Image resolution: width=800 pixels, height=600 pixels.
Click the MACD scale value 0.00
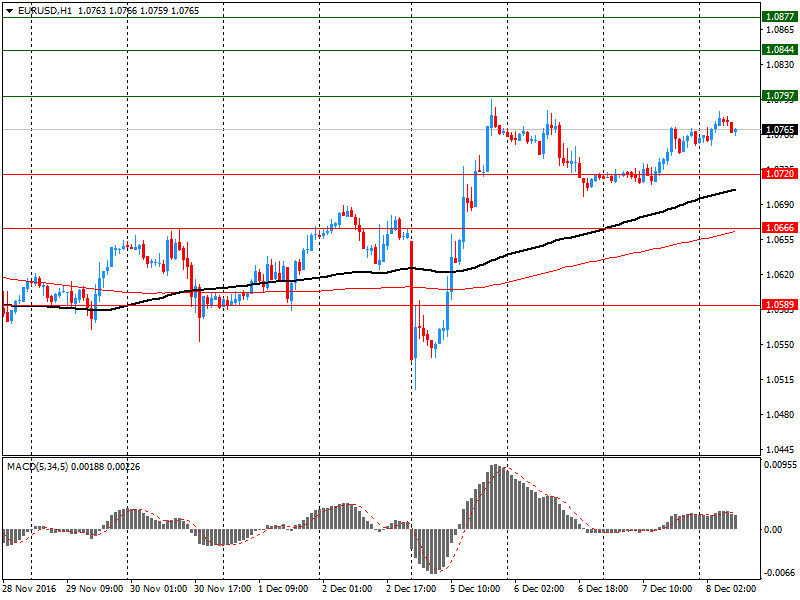(773, 530)
